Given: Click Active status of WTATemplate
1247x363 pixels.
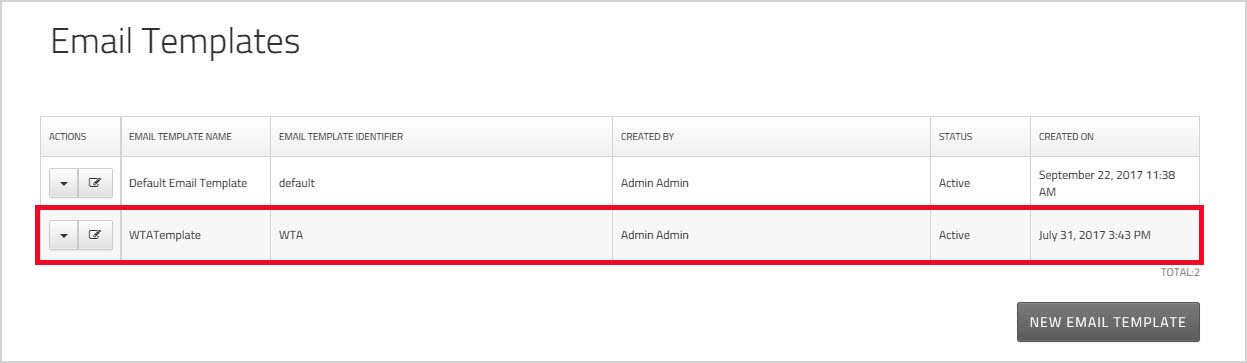Looking at the screenshot, I should tap(954, 235).
